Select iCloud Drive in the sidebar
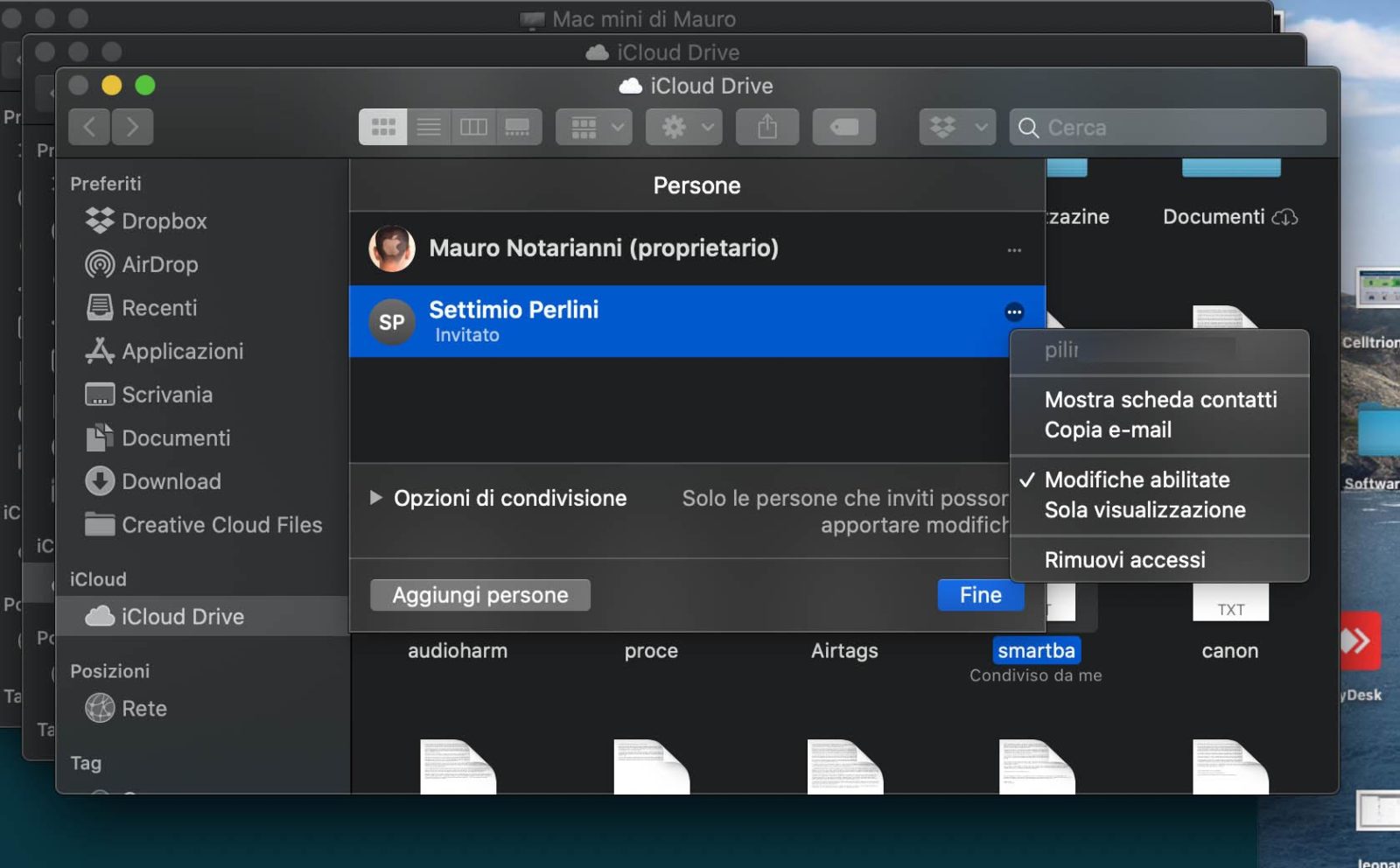Screen dimensions: 1400x868 (x=183, y=616)
